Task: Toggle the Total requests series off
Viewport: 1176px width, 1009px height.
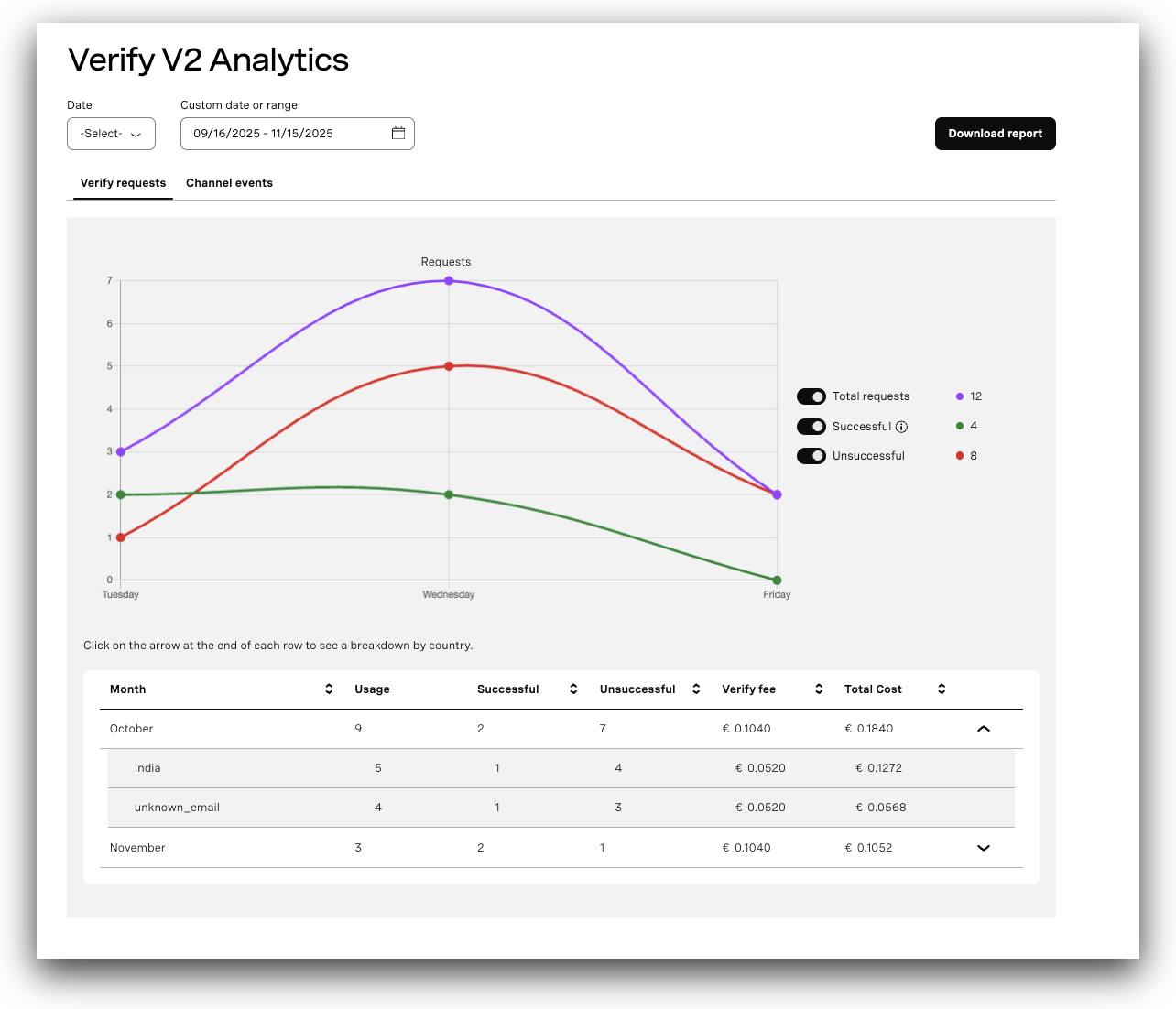Action: 811,396
